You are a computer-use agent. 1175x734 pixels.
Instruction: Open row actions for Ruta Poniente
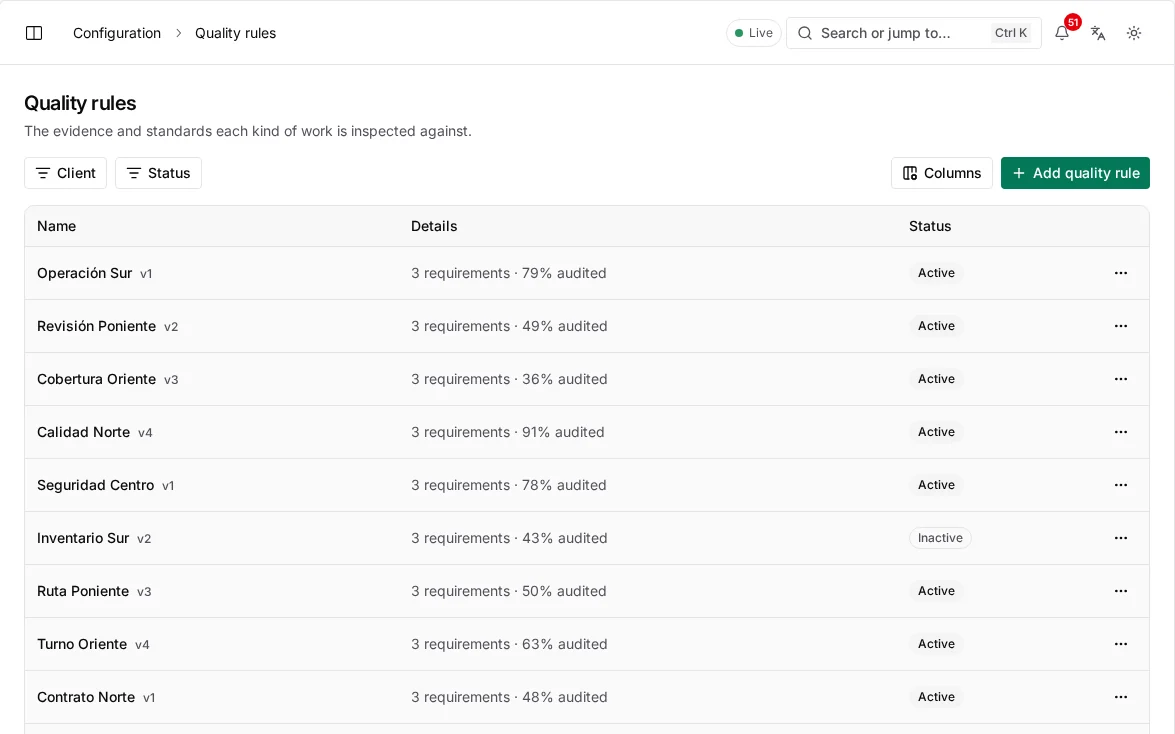pos(1120,591)
